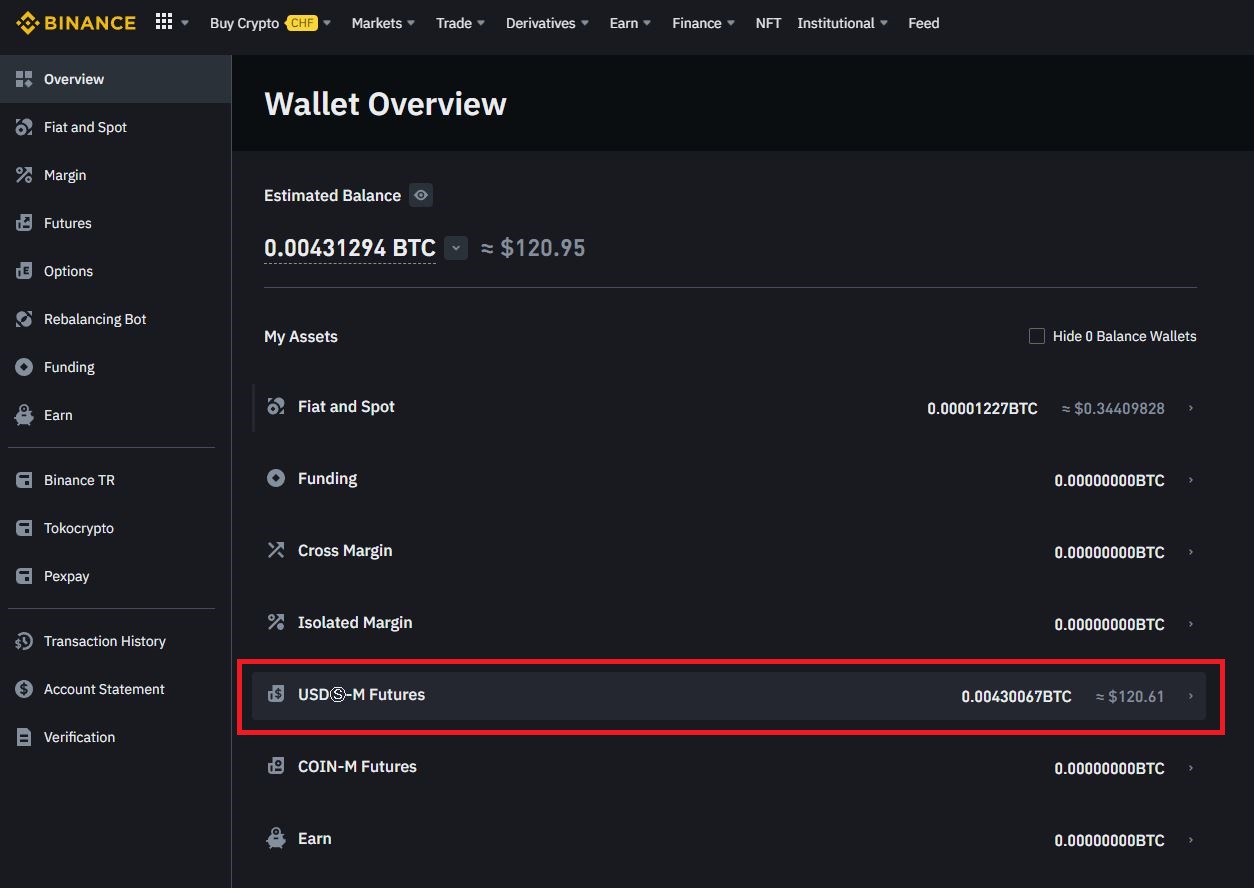Expand the Buy Crypto dropdown menu
The image size is (1254, 888).
pyautogui.click(x=270, y=23)
